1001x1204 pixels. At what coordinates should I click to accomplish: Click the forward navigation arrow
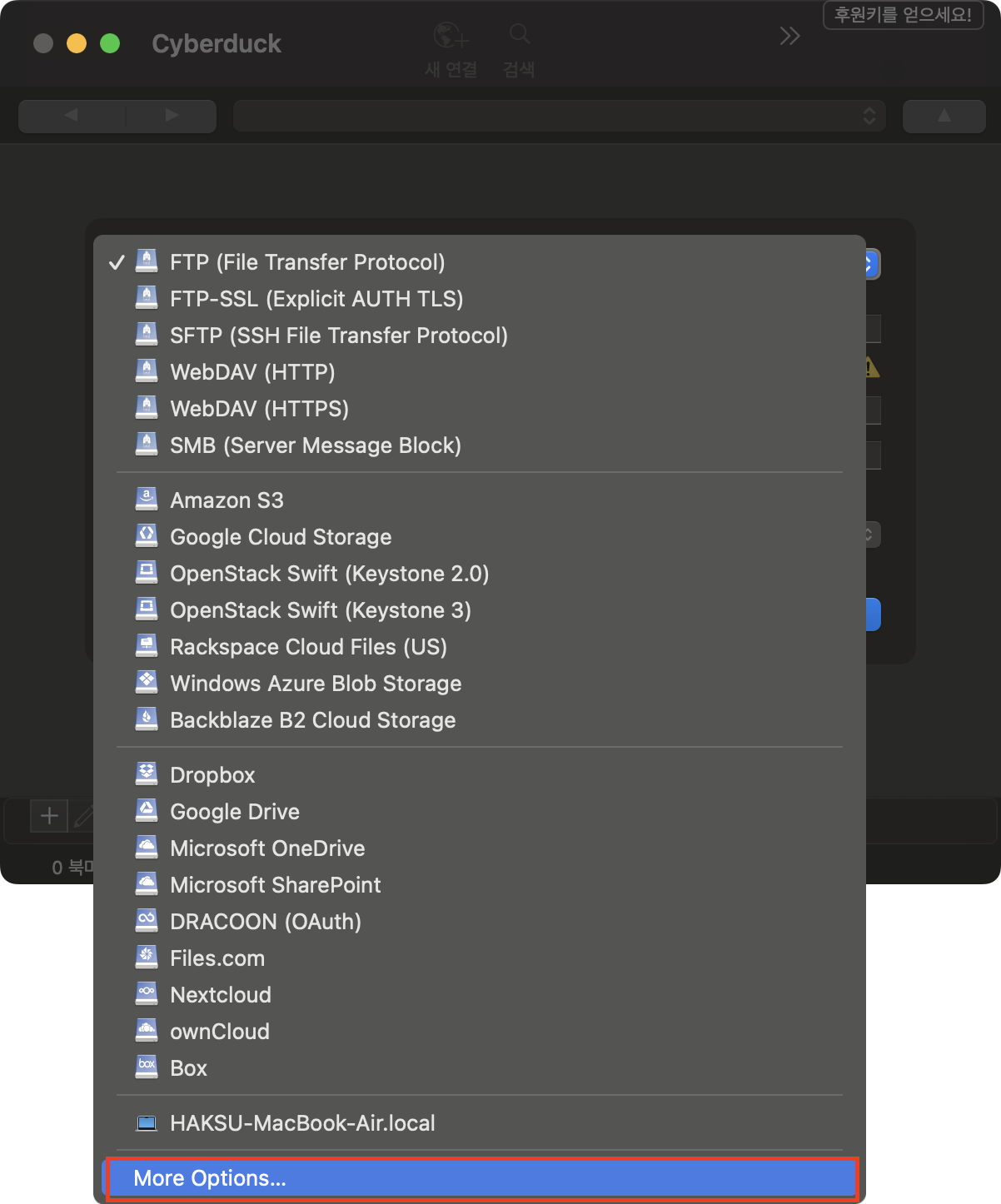click(x=172, y=116)
